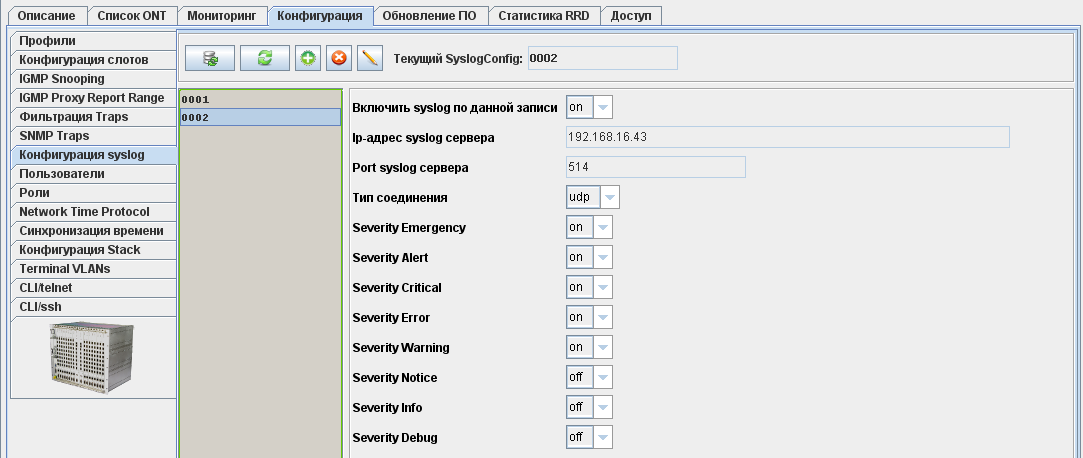The width and height of the screenshot is (1083, 458).
Task: Open Terminal VLANs section
Action: coord(94,269)
